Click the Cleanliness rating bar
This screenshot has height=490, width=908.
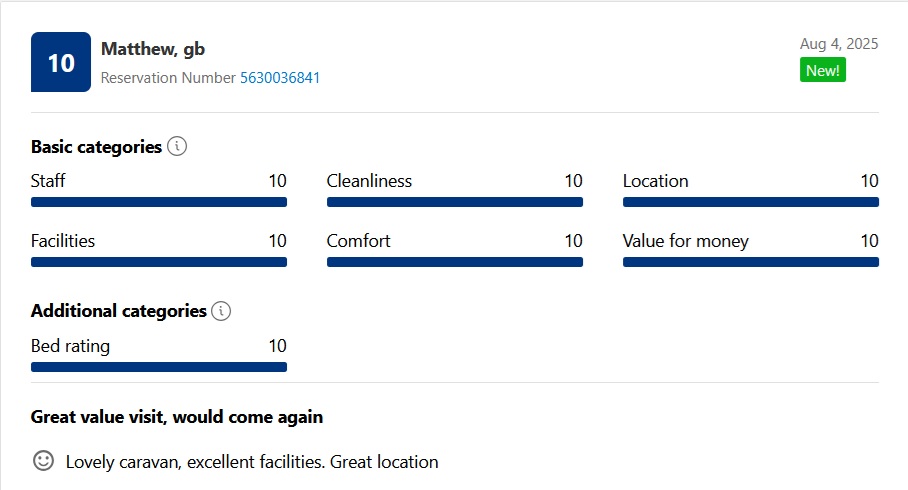[x=455, y=202]
